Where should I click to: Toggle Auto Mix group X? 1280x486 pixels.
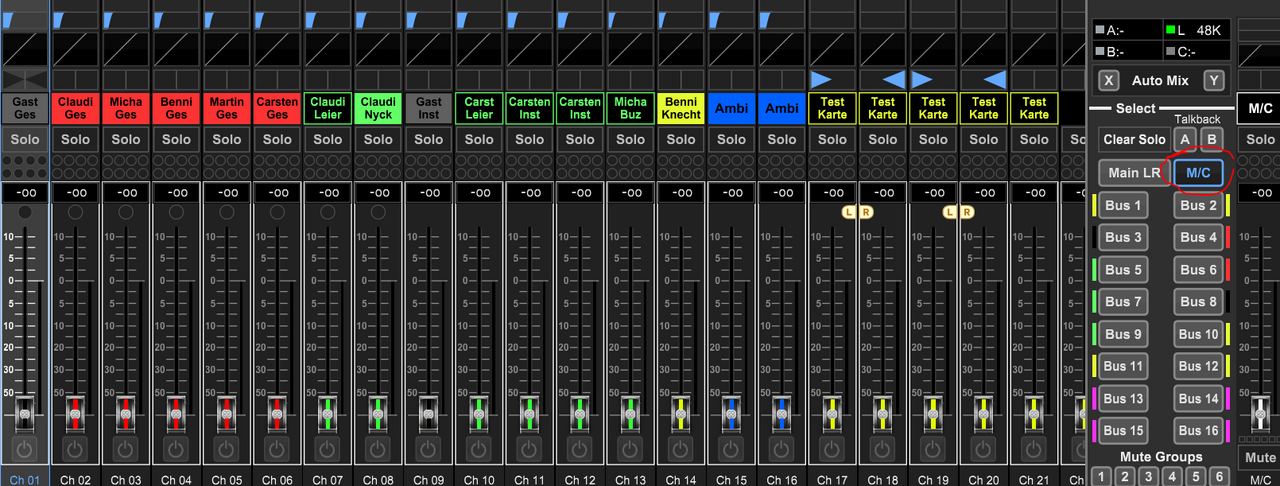tap(1108, 80)
